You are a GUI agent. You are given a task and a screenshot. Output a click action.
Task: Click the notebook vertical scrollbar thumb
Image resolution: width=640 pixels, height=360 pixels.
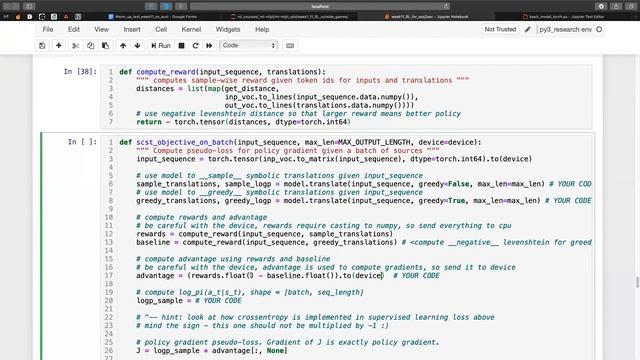(x=637, y=282)
